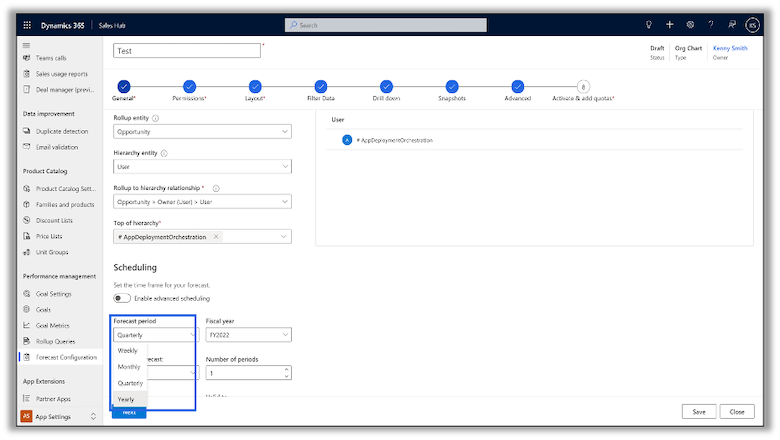Remove AppDeploymentOrchestration from Top of hierarchy
Screen dimensions: 780x440
point(216,237)
